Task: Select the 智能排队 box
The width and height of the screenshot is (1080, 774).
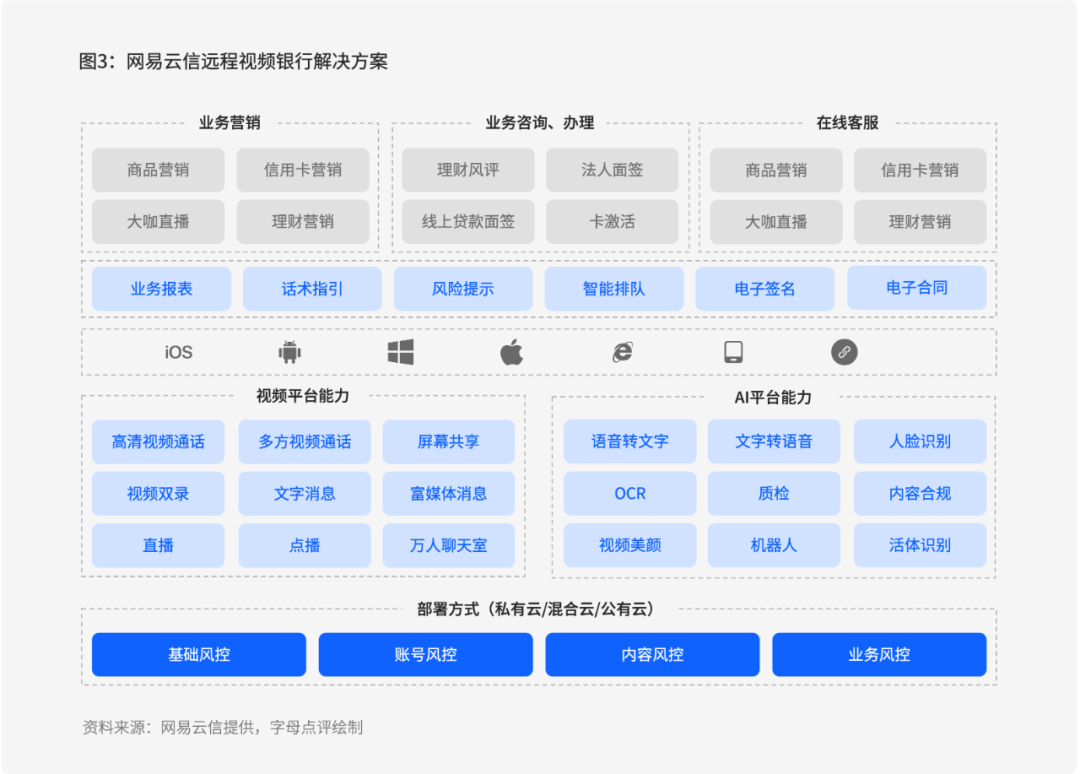Action: (614, 289)
